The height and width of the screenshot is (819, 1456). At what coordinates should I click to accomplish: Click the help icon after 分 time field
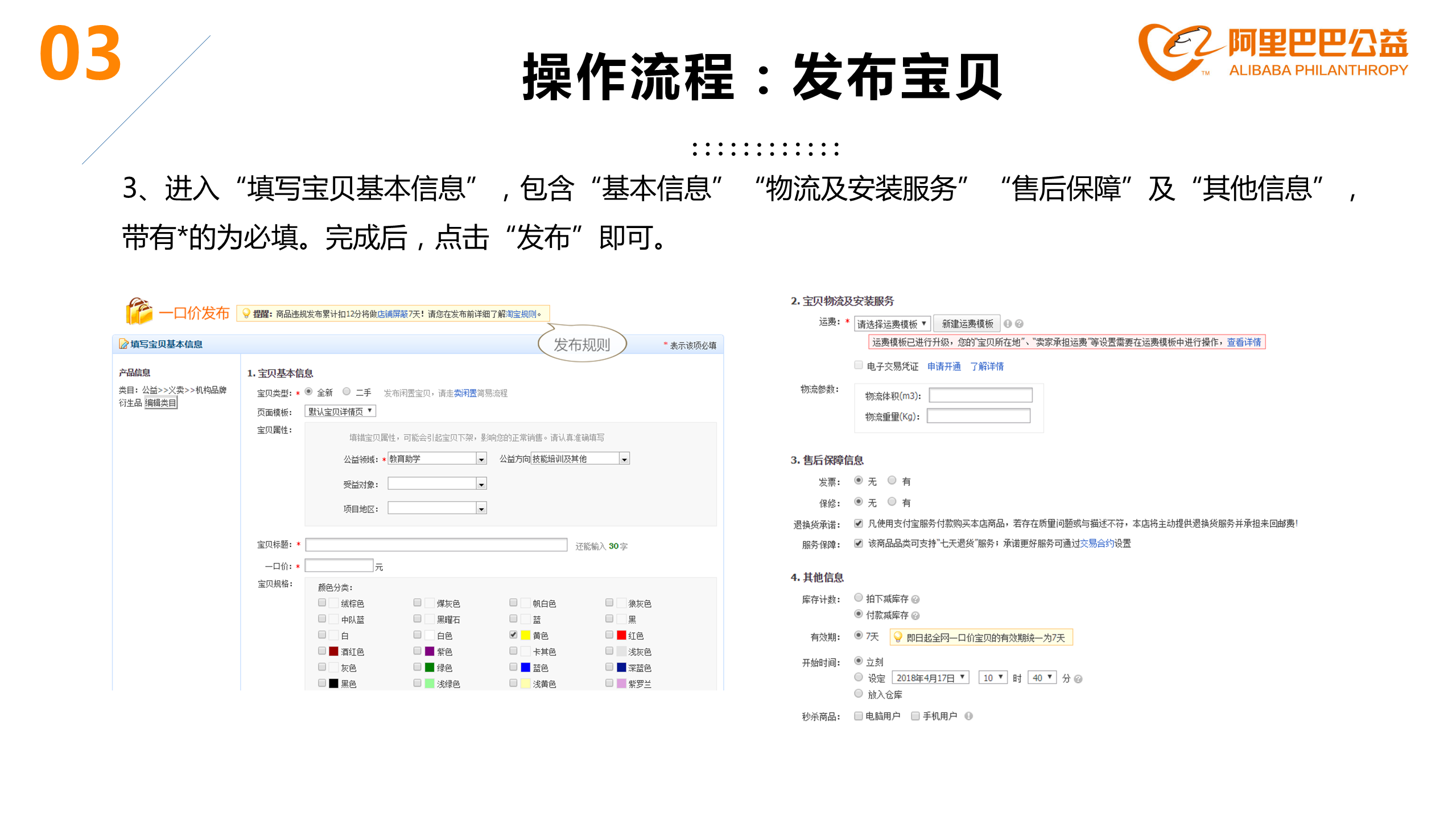pos(1078,679)
